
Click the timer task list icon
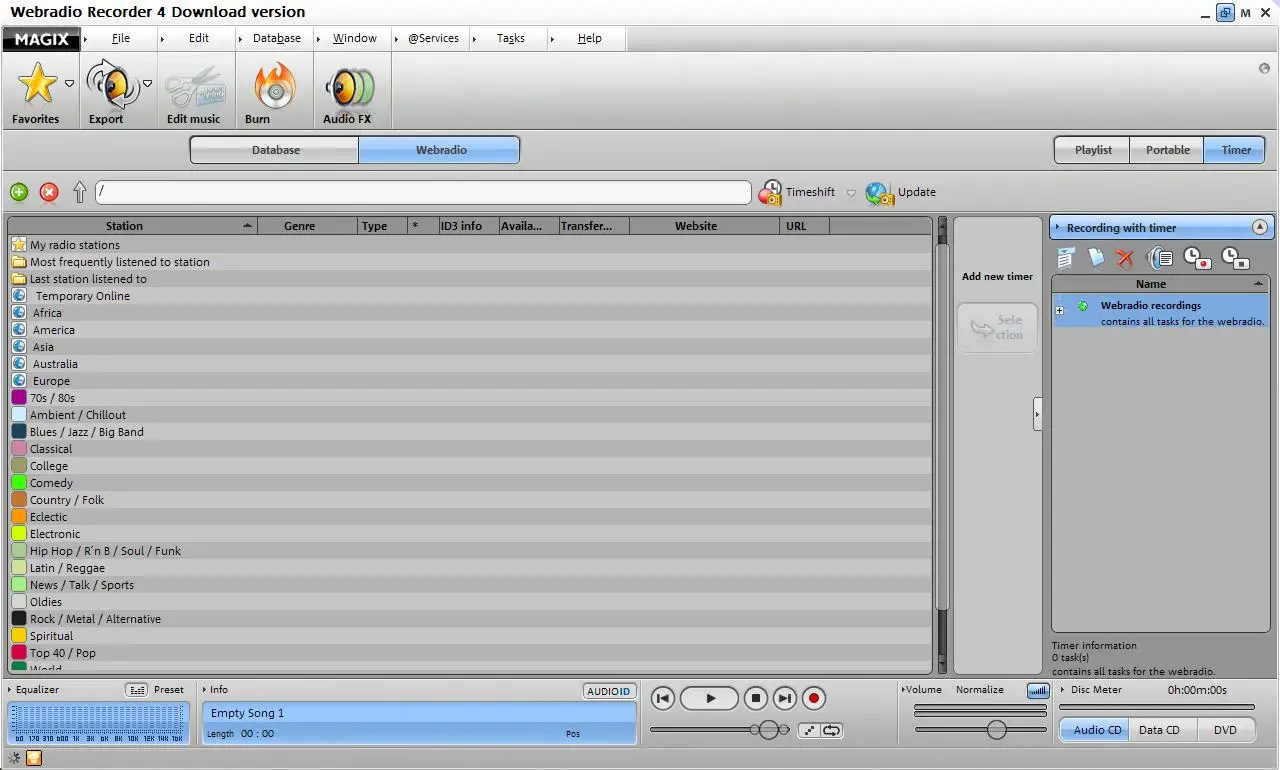1065,258
